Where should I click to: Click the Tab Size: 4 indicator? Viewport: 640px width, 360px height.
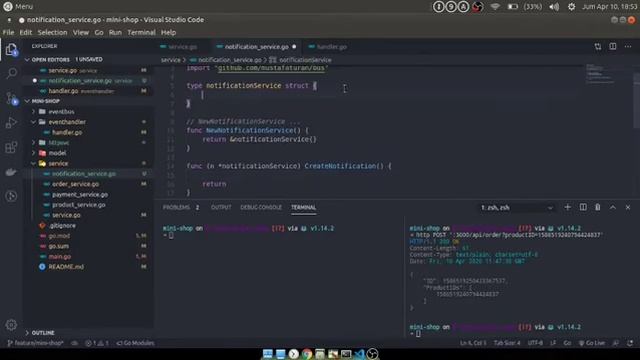(507, 343)
